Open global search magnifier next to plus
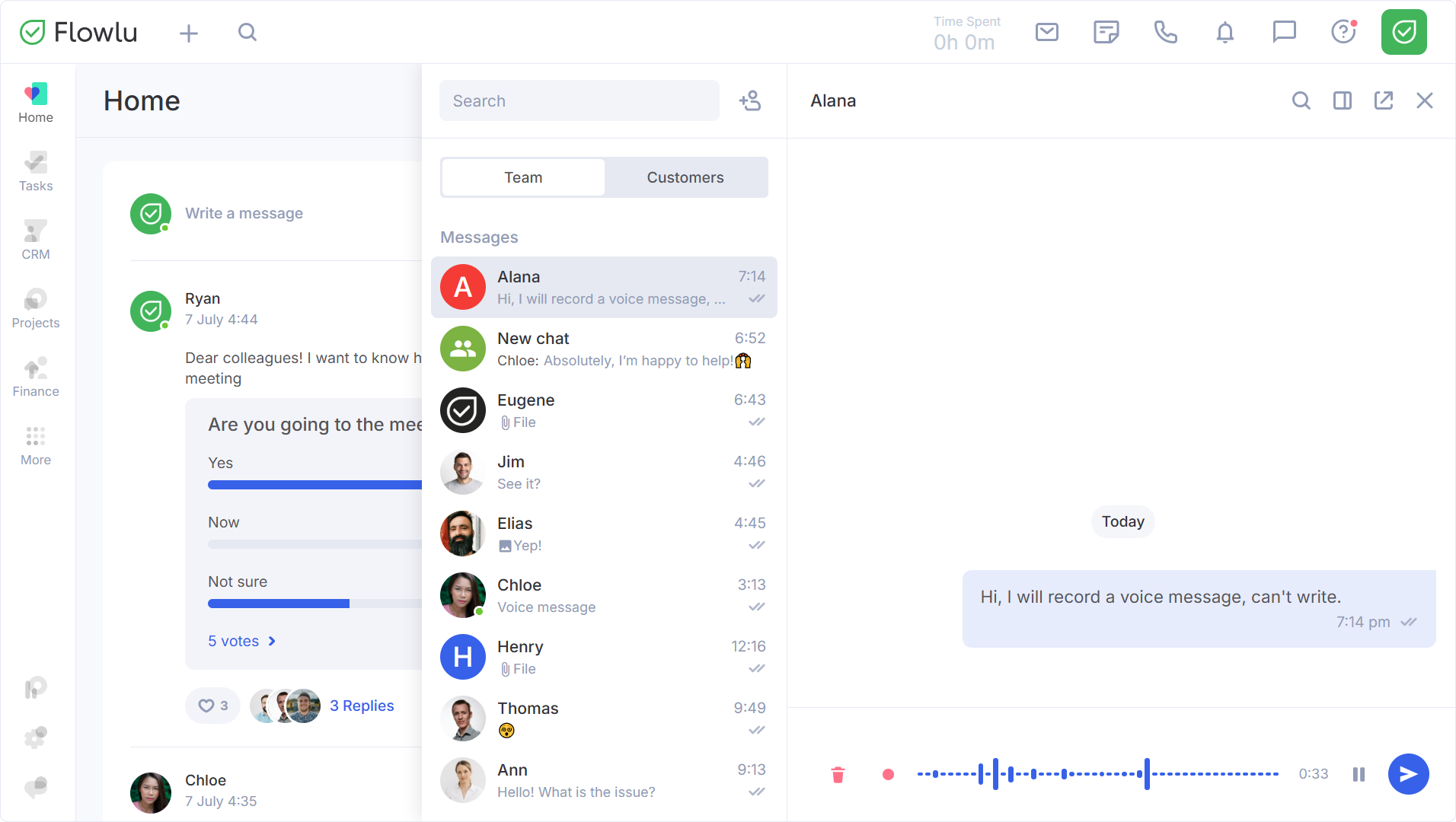Viewport: 1456px width, 822px height. (247, 32)
